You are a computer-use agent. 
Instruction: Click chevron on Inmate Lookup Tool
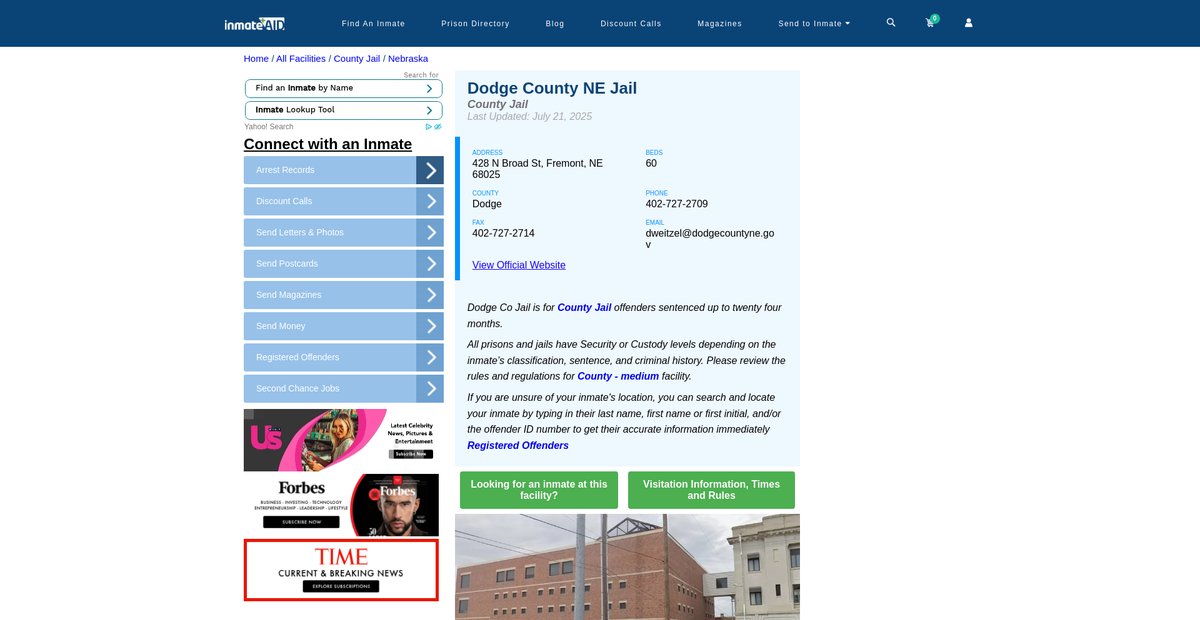(429, 110)
